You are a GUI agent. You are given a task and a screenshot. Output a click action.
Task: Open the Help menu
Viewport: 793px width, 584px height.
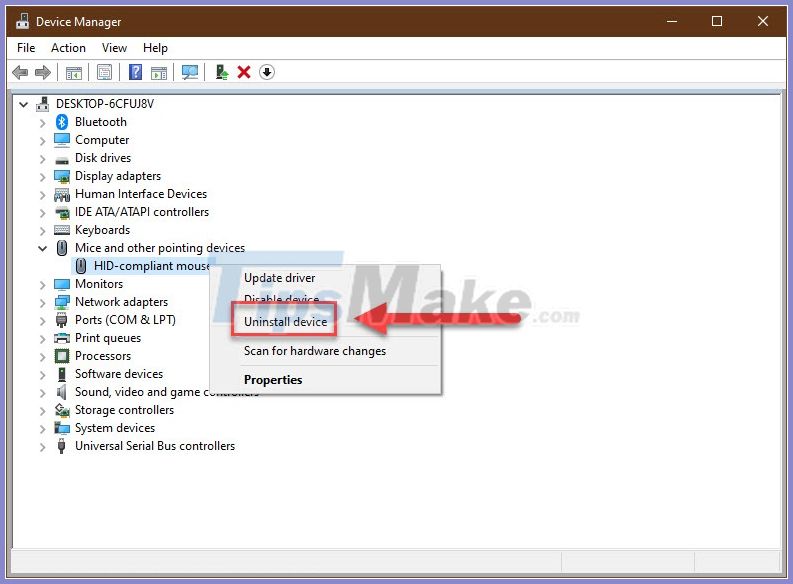click(155, 48)
